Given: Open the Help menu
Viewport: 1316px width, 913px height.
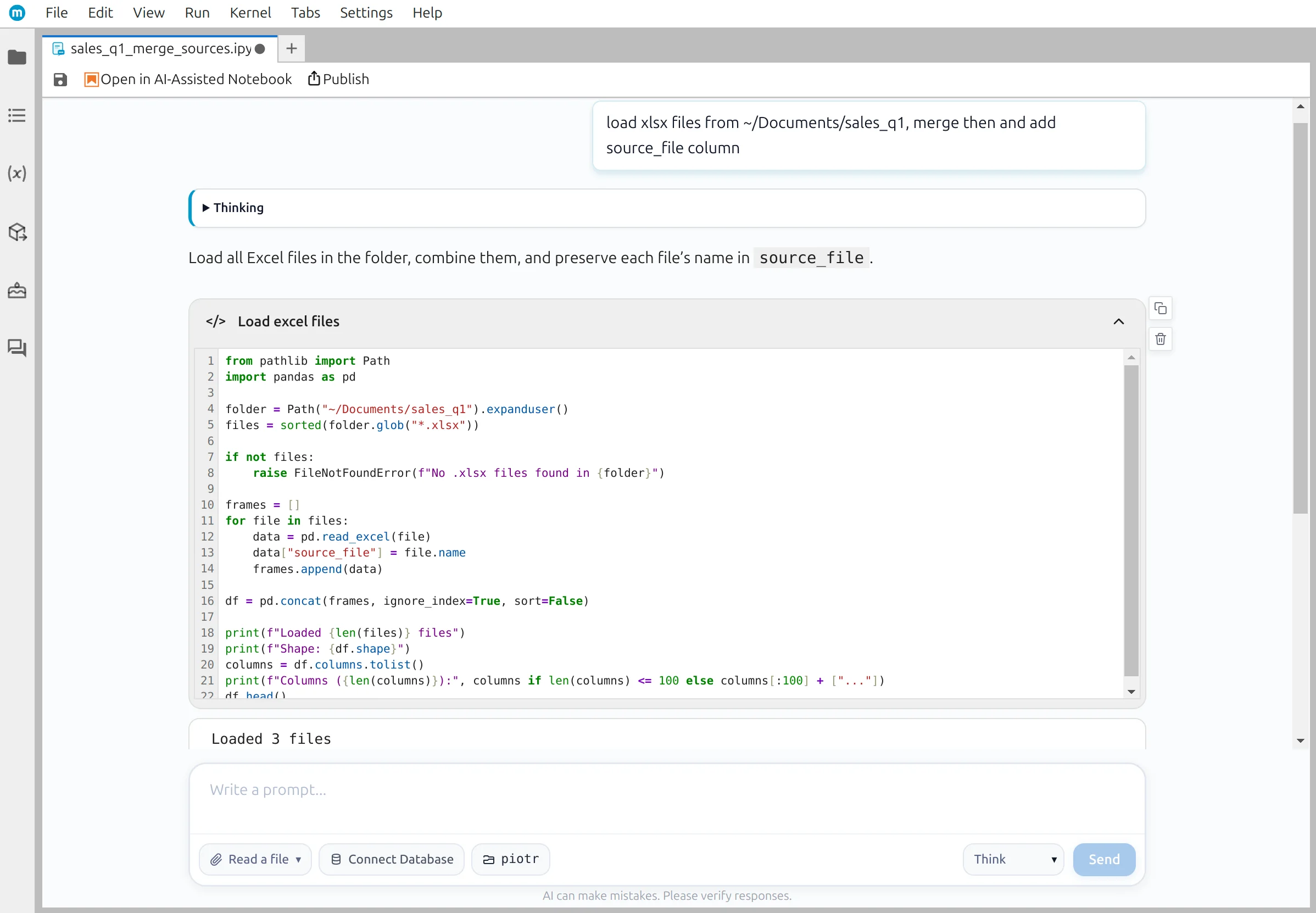Looking at the screenshot, I should tap(427, 13).
